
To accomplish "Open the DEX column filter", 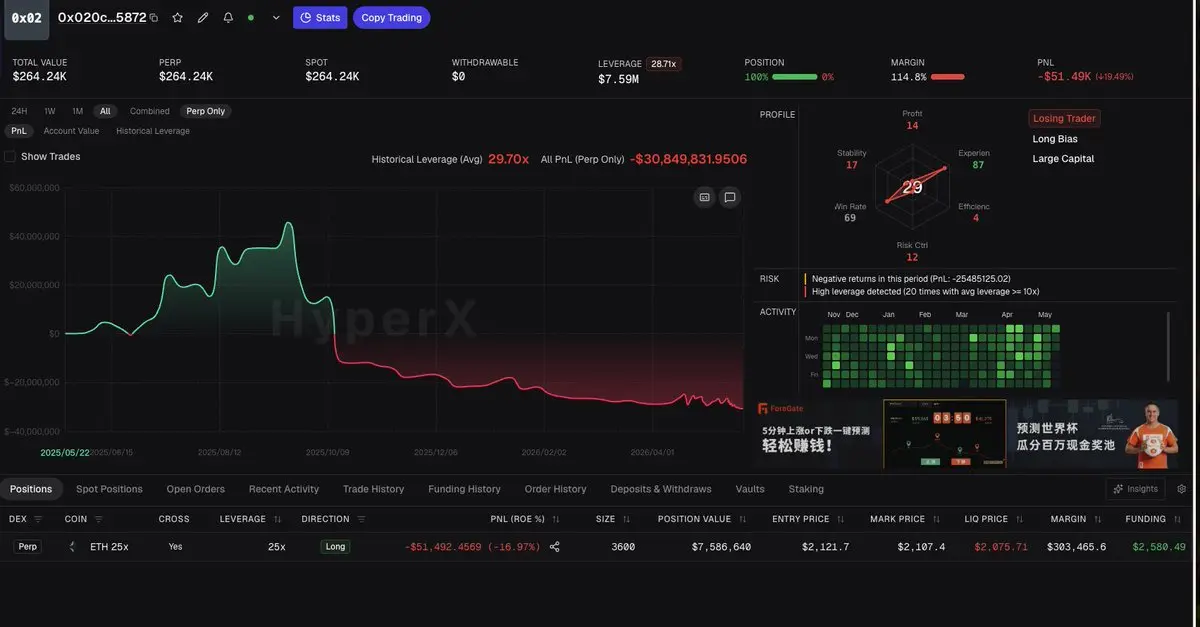I will click(x=38, y=519).
